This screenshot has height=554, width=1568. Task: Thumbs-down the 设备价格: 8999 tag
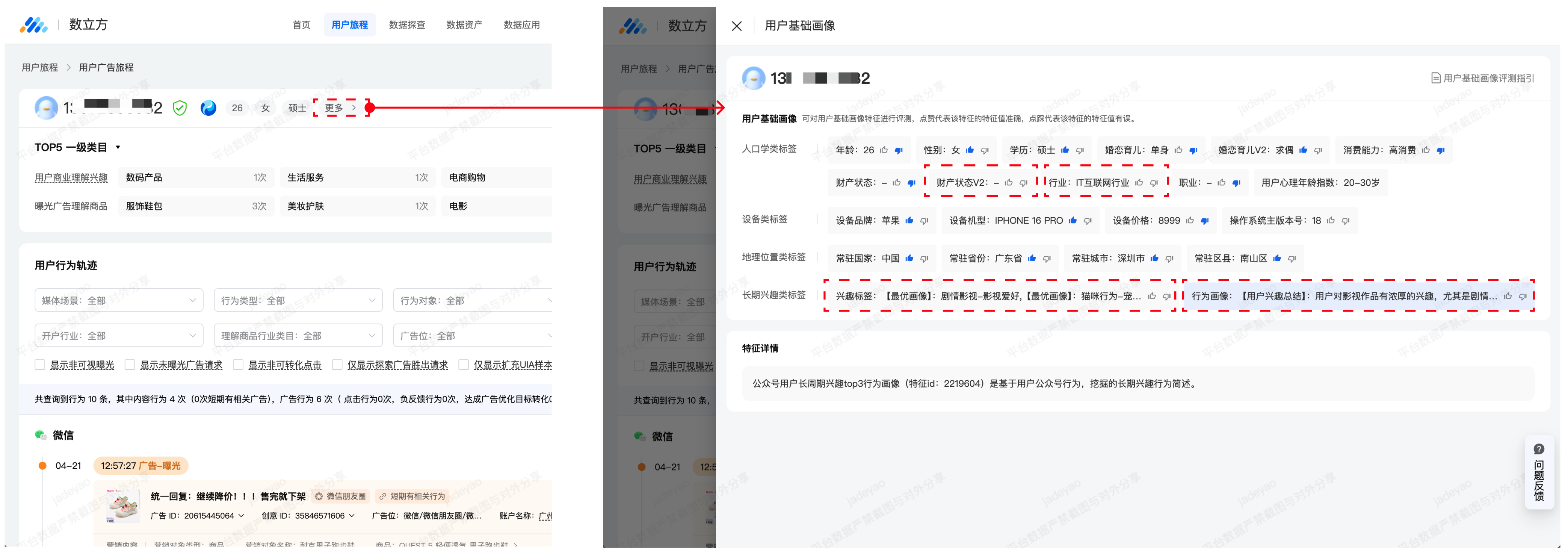[x=1205, y=221]
